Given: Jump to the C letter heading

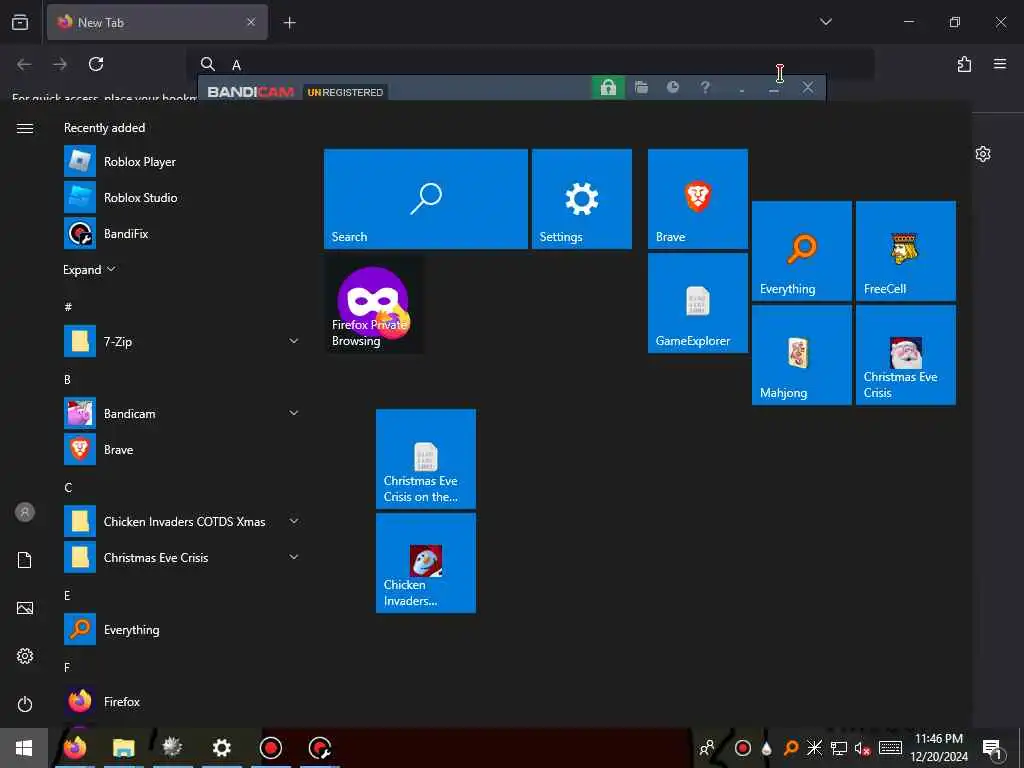Looking at the screenshot, I should [x=68, y=487].
